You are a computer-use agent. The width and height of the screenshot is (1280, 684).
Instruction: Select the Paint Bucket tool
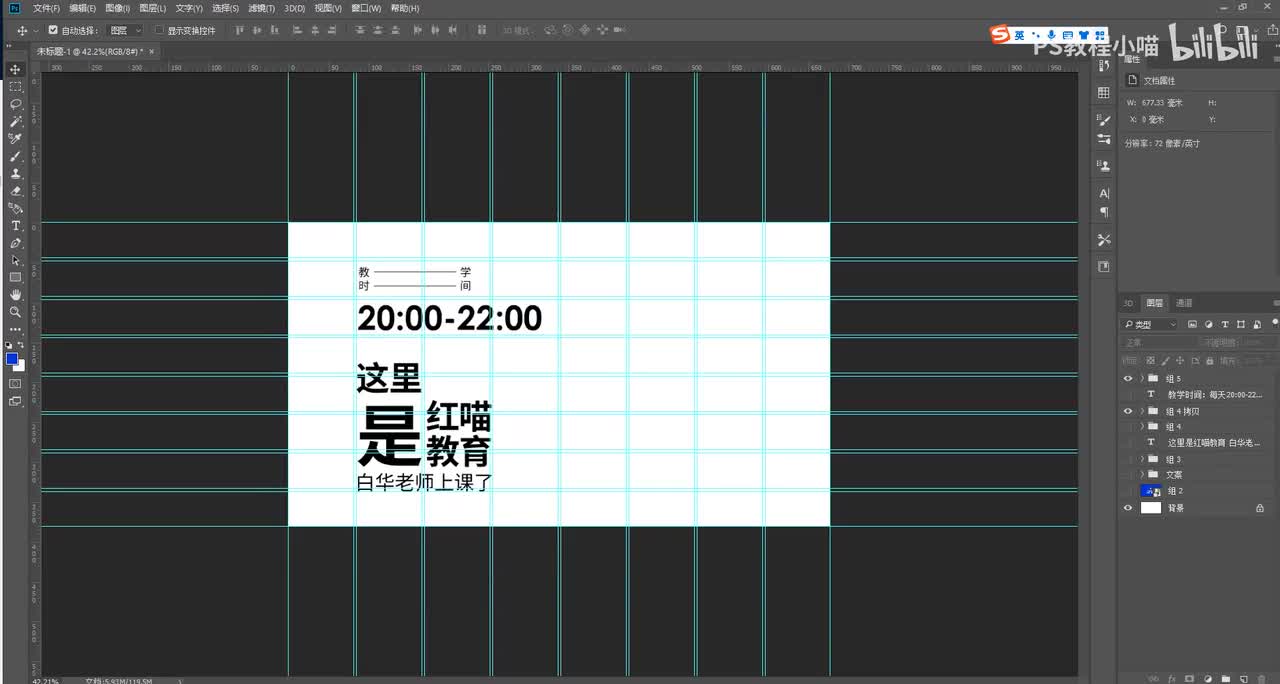(x=15, y=208)
